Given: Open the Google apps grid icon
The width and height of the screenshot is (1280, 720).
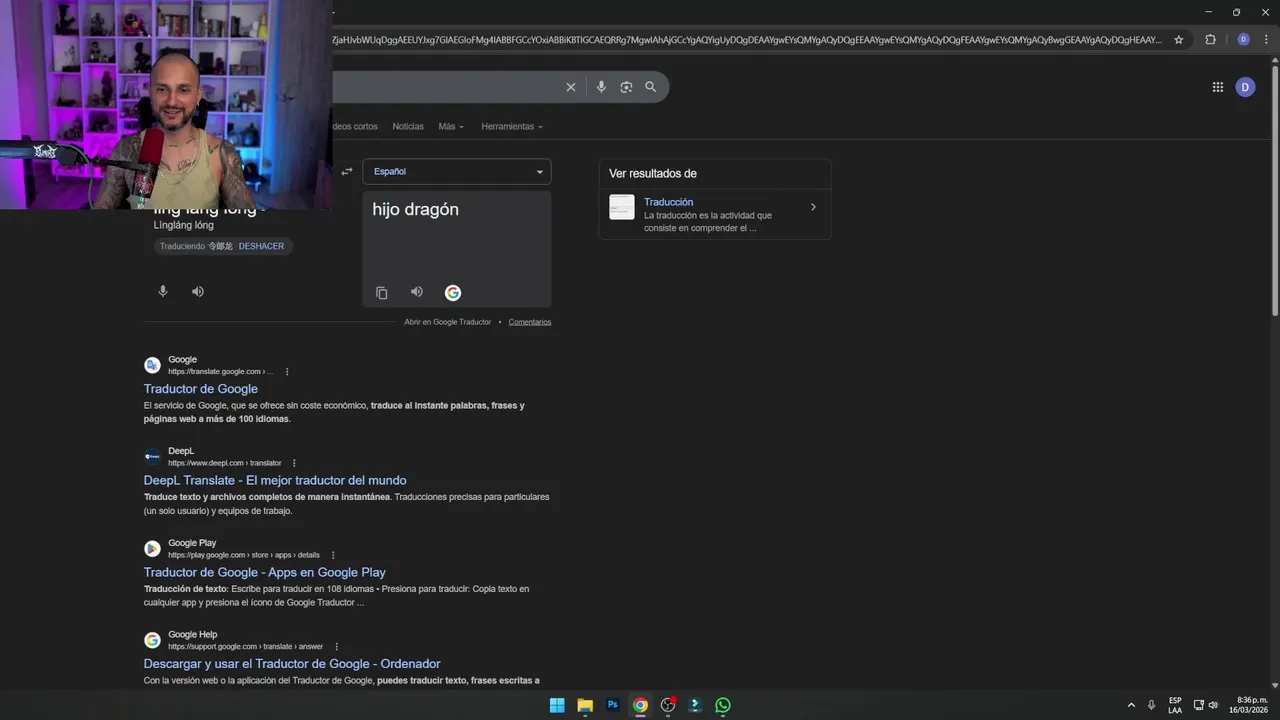Looking at the screenshot, I should (1218, 87).
